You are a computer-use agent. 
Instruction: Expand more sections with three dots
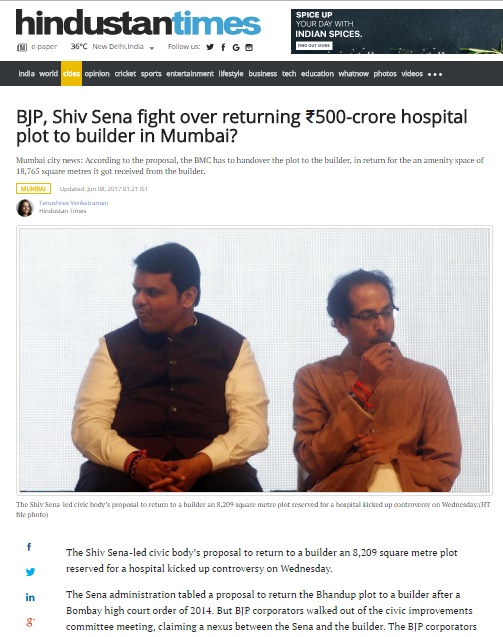[x=435, y=74]
